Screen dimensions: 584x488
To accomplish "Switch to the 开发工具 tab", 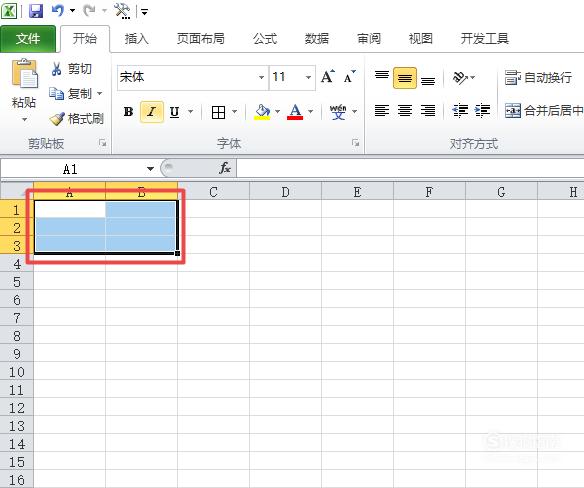I will [485, 38].
